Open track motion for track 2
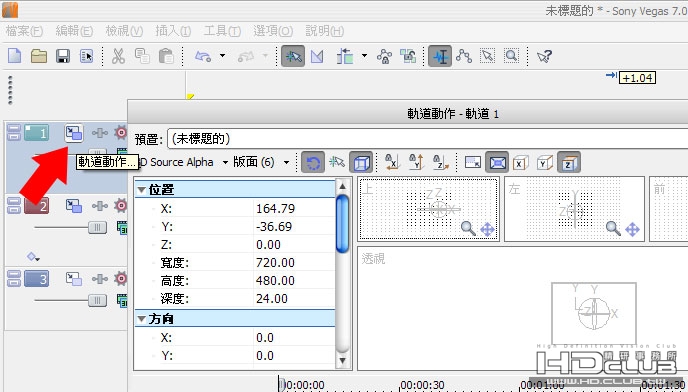This screenshot has width=688, height=392. (74, 206)
